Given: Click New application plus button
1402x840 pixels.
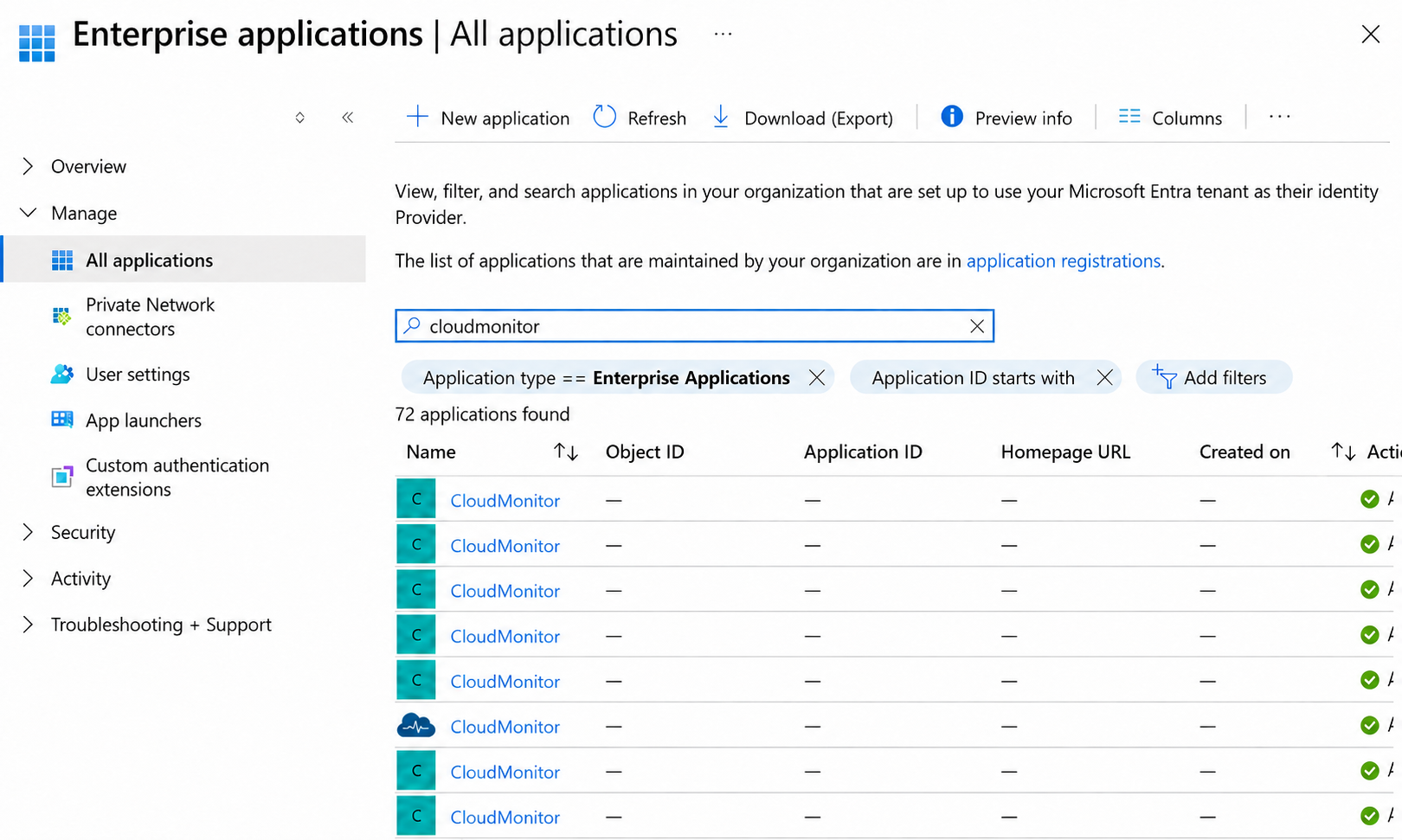Looking at the screenshot, I should click(x=488, y=118).
